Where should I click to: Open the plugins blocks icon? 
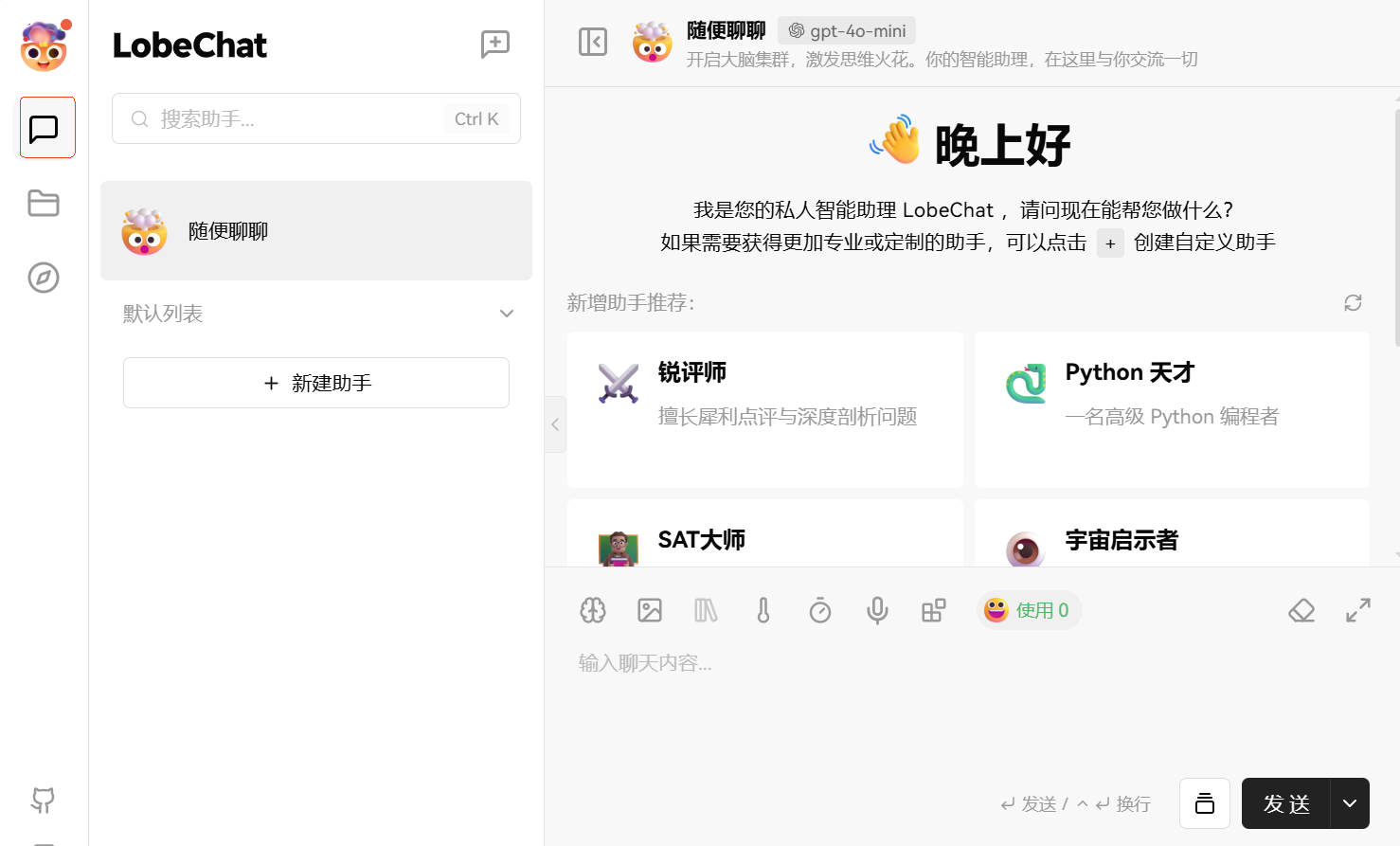(934, 610)
